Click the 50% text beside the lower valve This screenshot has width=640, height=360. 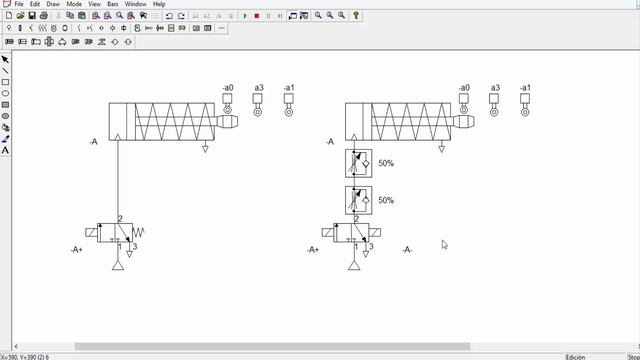(386, 200)
